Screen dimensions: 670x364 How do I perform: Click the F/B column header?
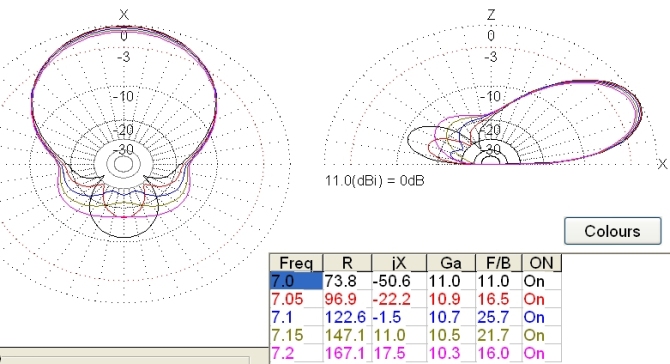(499, 263)
